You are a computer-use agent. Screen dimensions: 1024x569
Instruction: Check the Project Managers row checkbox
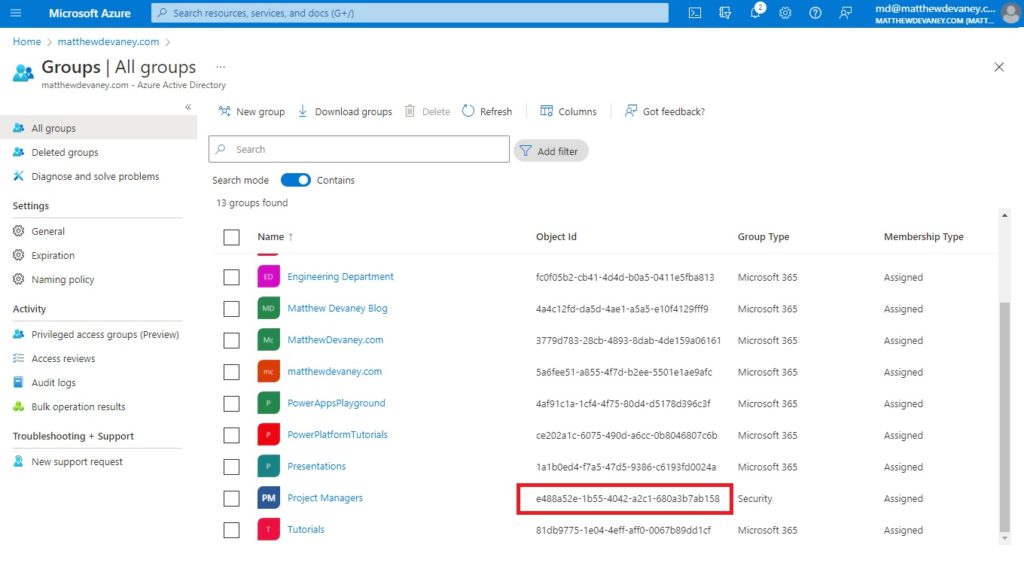tap(231, 498)
